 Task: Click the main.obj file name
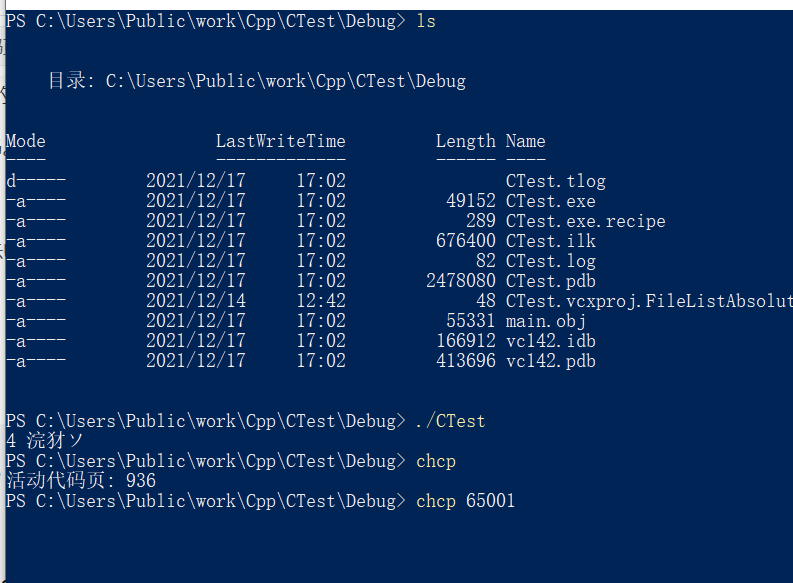click(545, 321)
